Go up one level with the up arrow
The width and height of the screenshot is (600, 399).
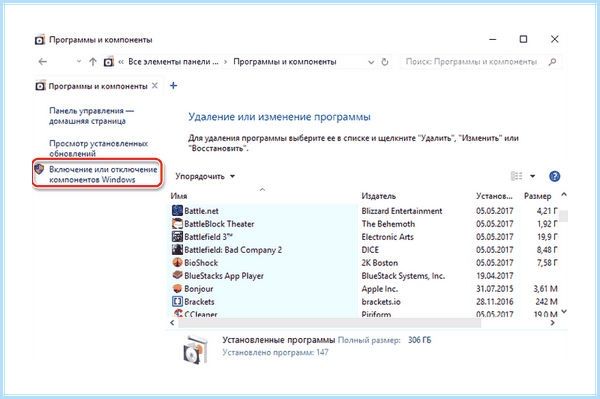(93, 62)
